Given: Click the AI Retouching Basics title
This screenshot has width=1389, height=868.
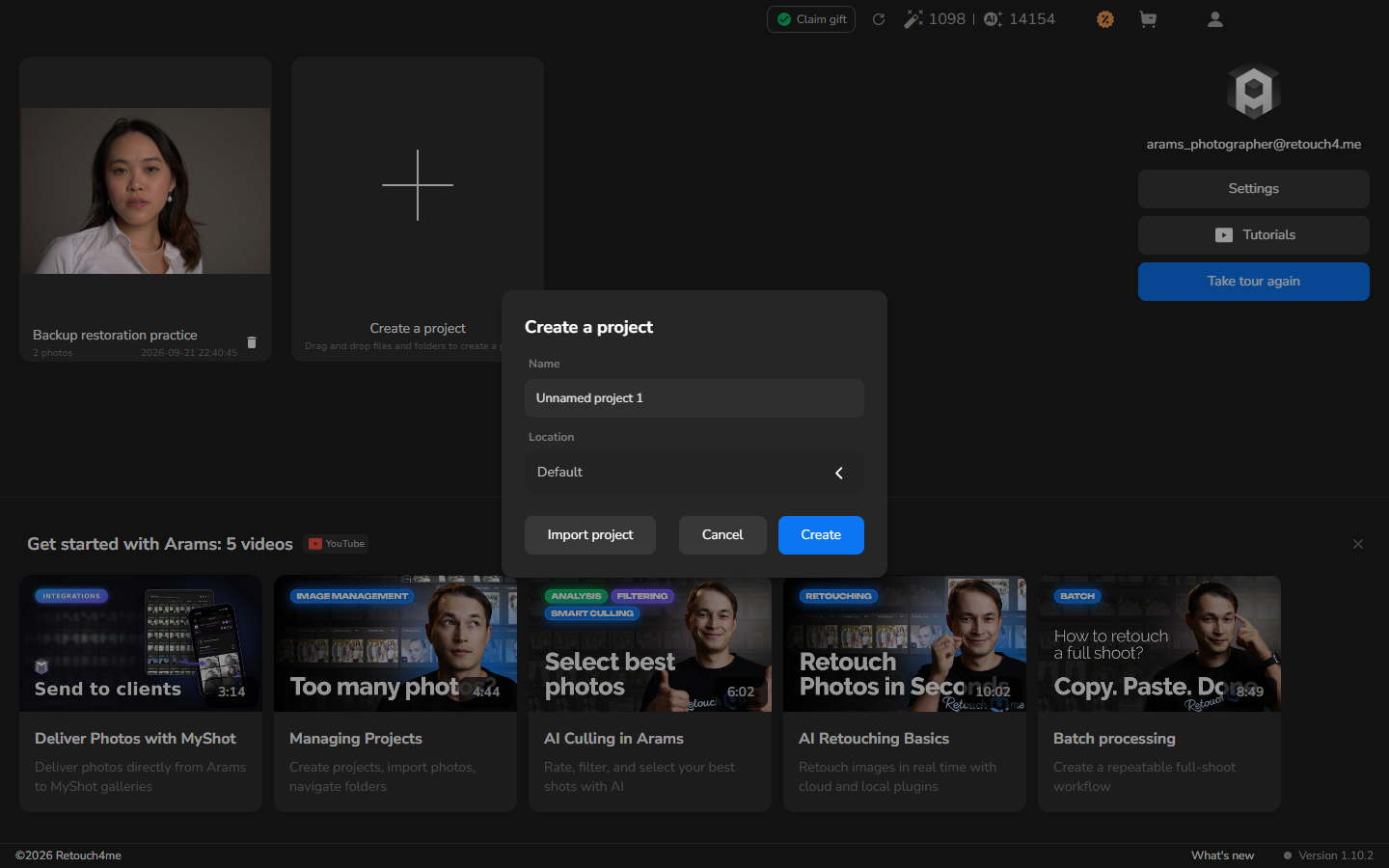Looking at the screenshot, I should [x=874, y=739].
